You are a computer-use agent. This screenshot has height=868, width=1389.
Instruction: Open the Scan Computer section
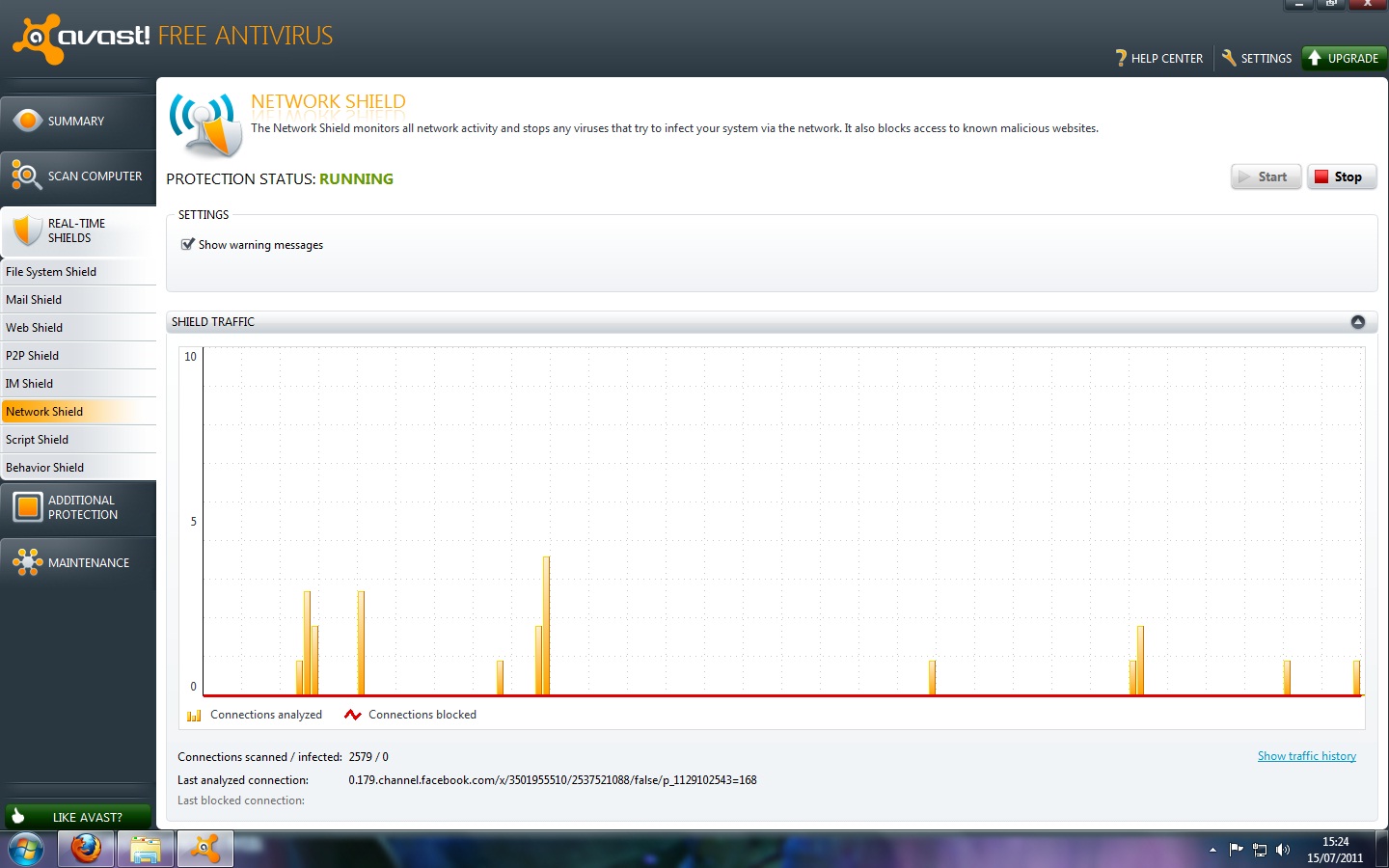pyautogui.click(x=78, y=176)
